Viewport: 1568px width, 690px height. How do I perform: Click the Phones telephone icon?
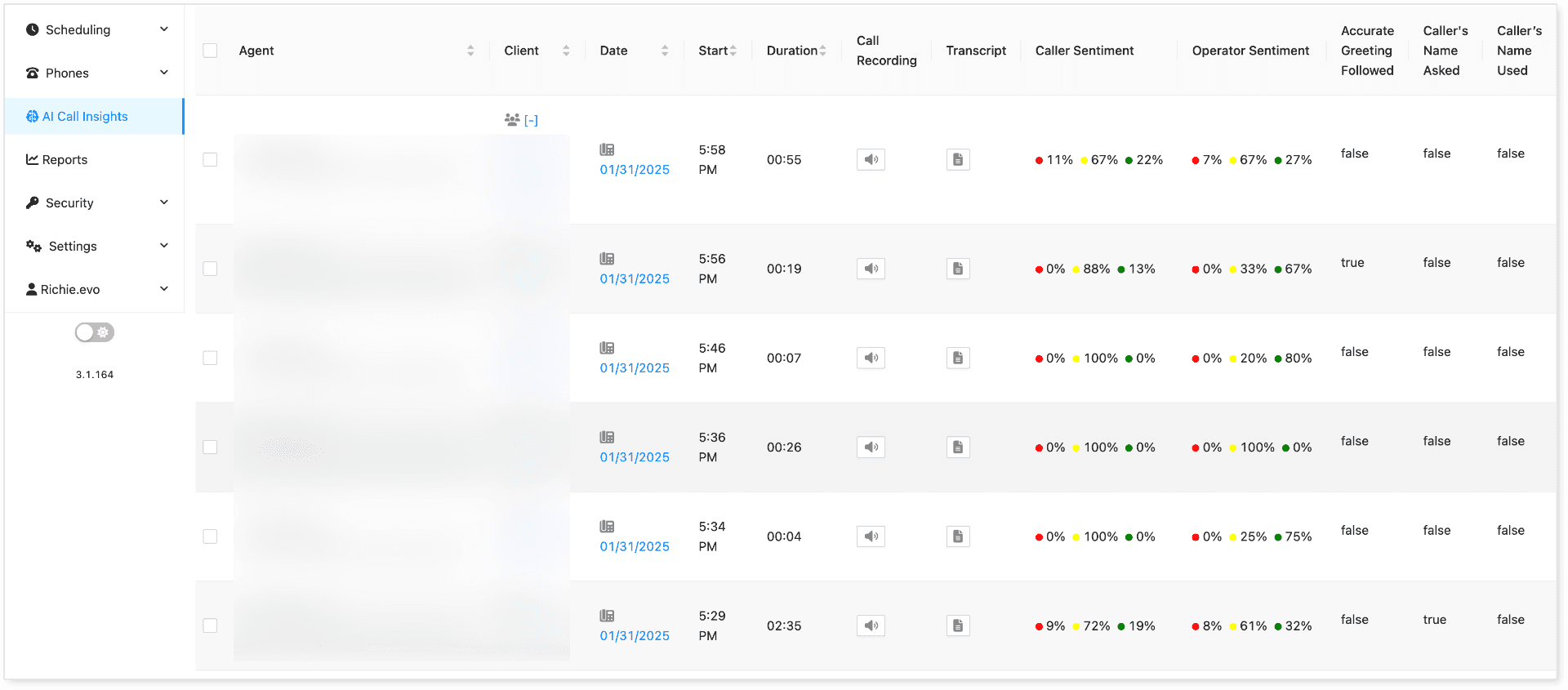coord(33,73)
